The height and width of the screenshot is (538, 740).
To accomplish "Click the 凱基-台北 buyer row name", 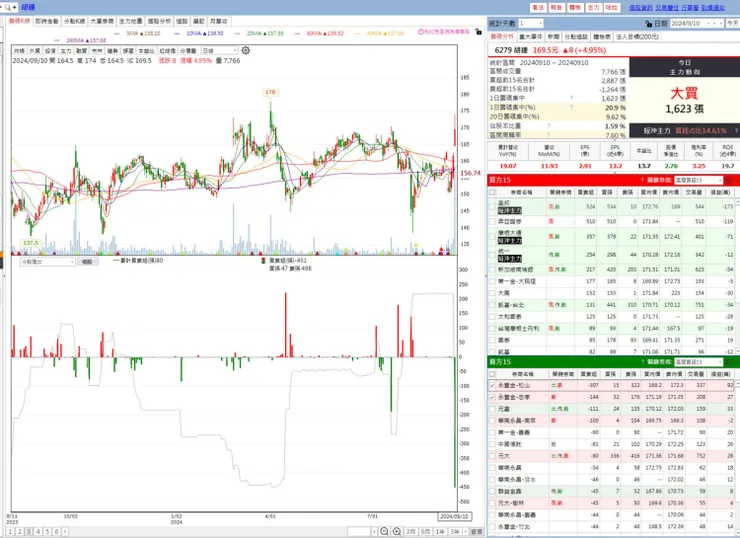I will coord(511,305).
